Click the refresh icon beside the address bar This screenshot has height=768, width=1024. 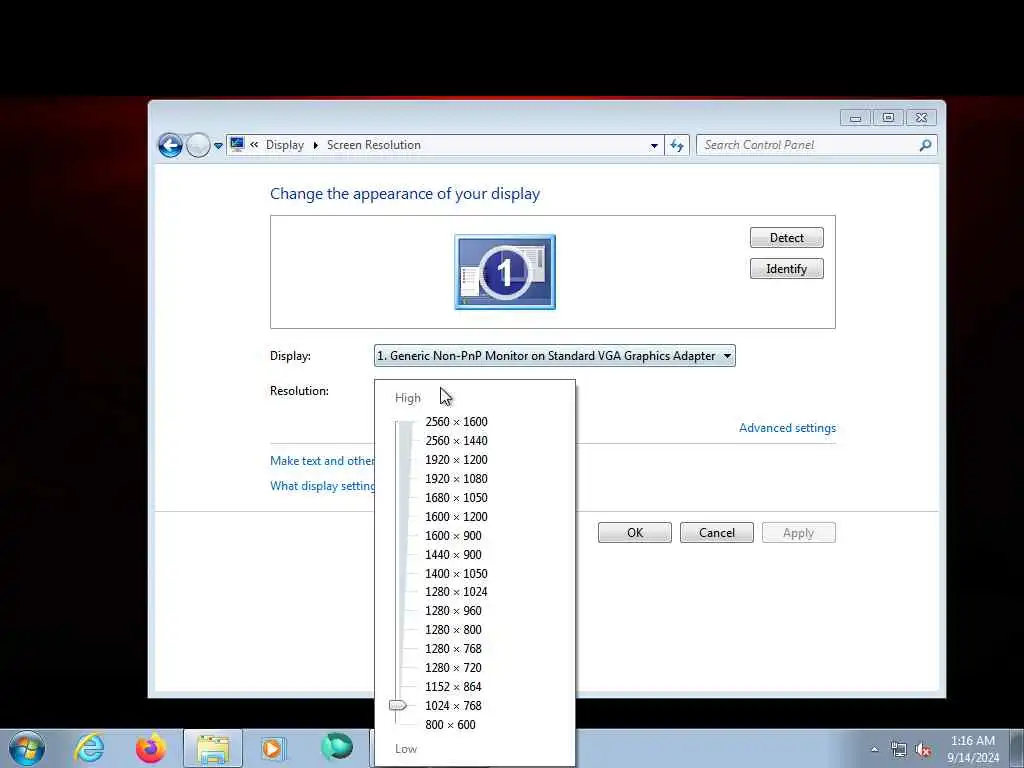pos(677,145)
